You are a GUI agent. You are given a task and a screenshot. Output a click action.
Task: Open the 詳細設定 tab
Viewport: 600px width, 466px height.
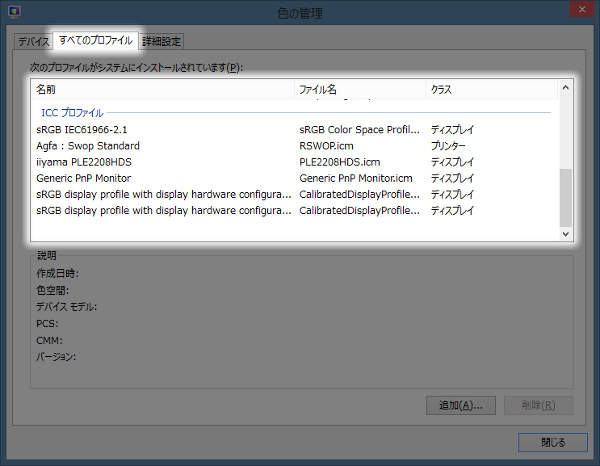point(161,41)
